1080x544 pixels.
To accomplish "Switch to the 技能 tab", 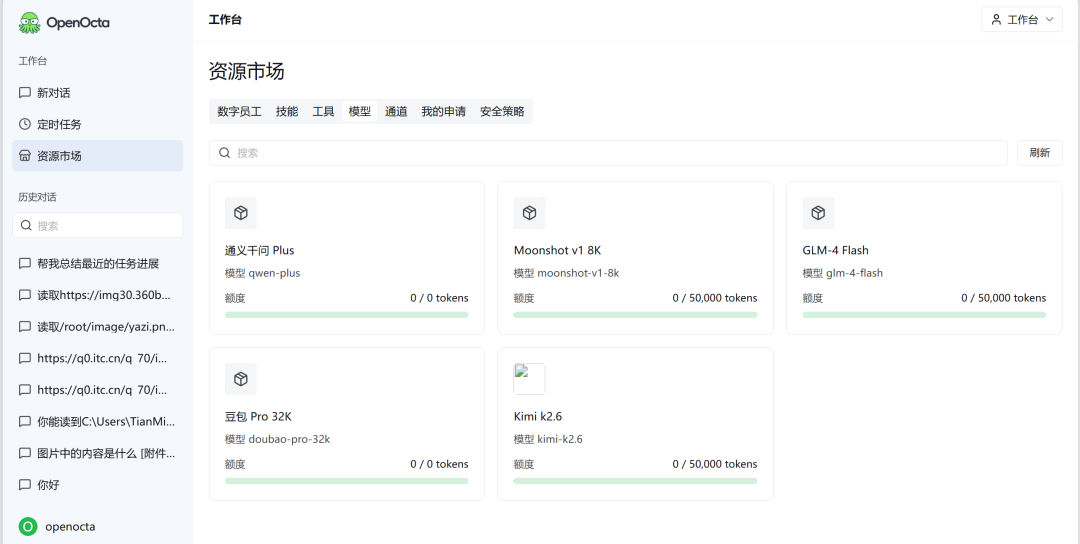I will pyautogui.click(x=287, y=112).
